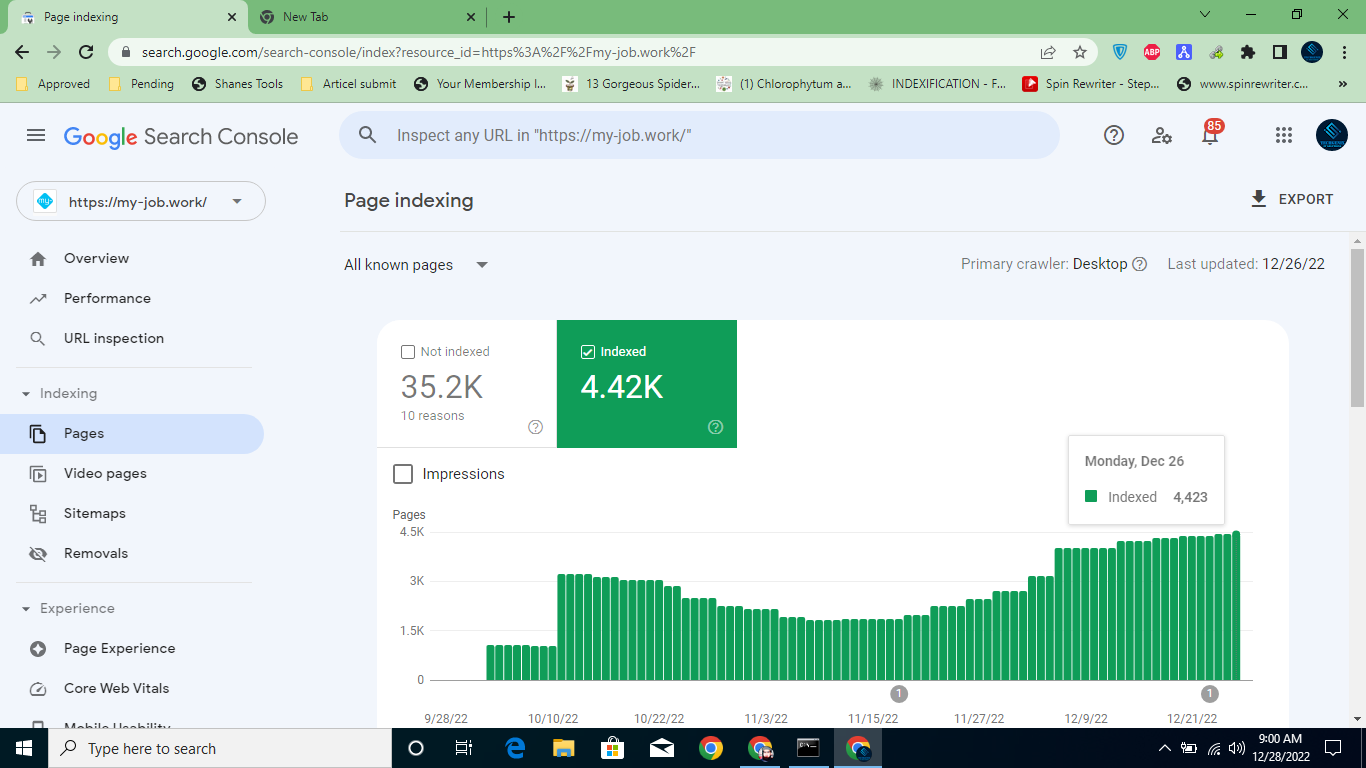Click help icon in Not indexed card

[535, 427]
